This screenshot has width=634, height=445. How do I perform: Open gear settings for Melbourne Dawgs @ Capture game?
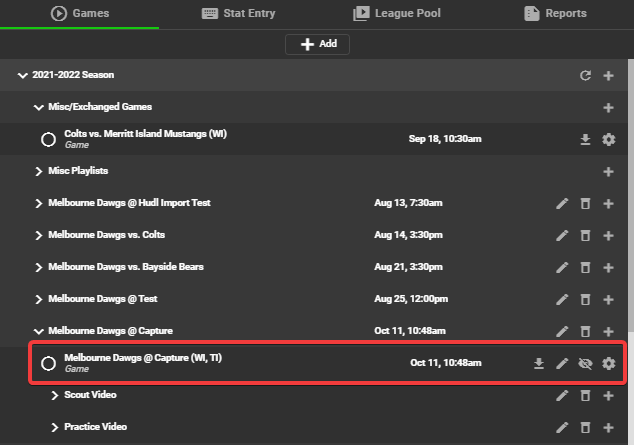coord(609,363)
